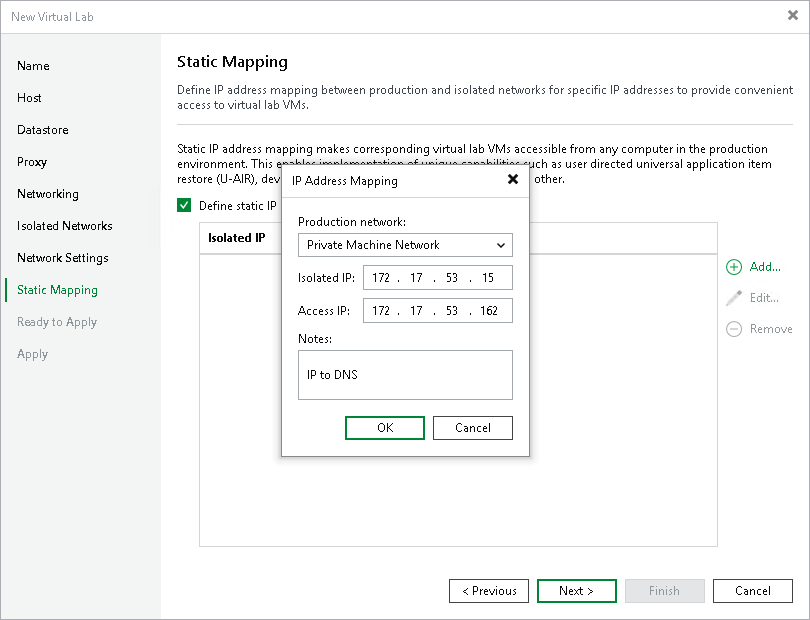Close the IP Address Mapping dialog
This screenshot has height=620, width=810.
click(512, 179)
